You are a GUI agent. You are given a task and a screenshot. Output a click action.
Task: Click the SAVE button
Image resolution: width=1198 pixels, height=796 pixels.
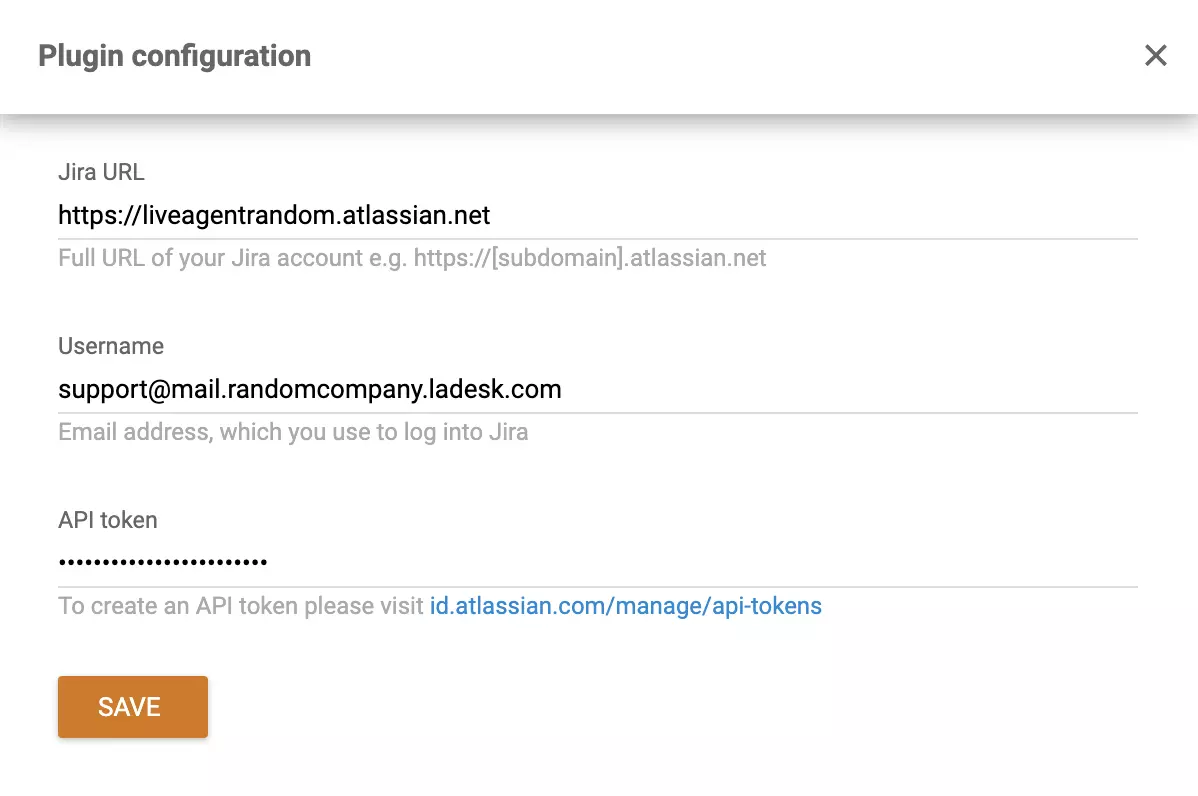pos(132,707)
